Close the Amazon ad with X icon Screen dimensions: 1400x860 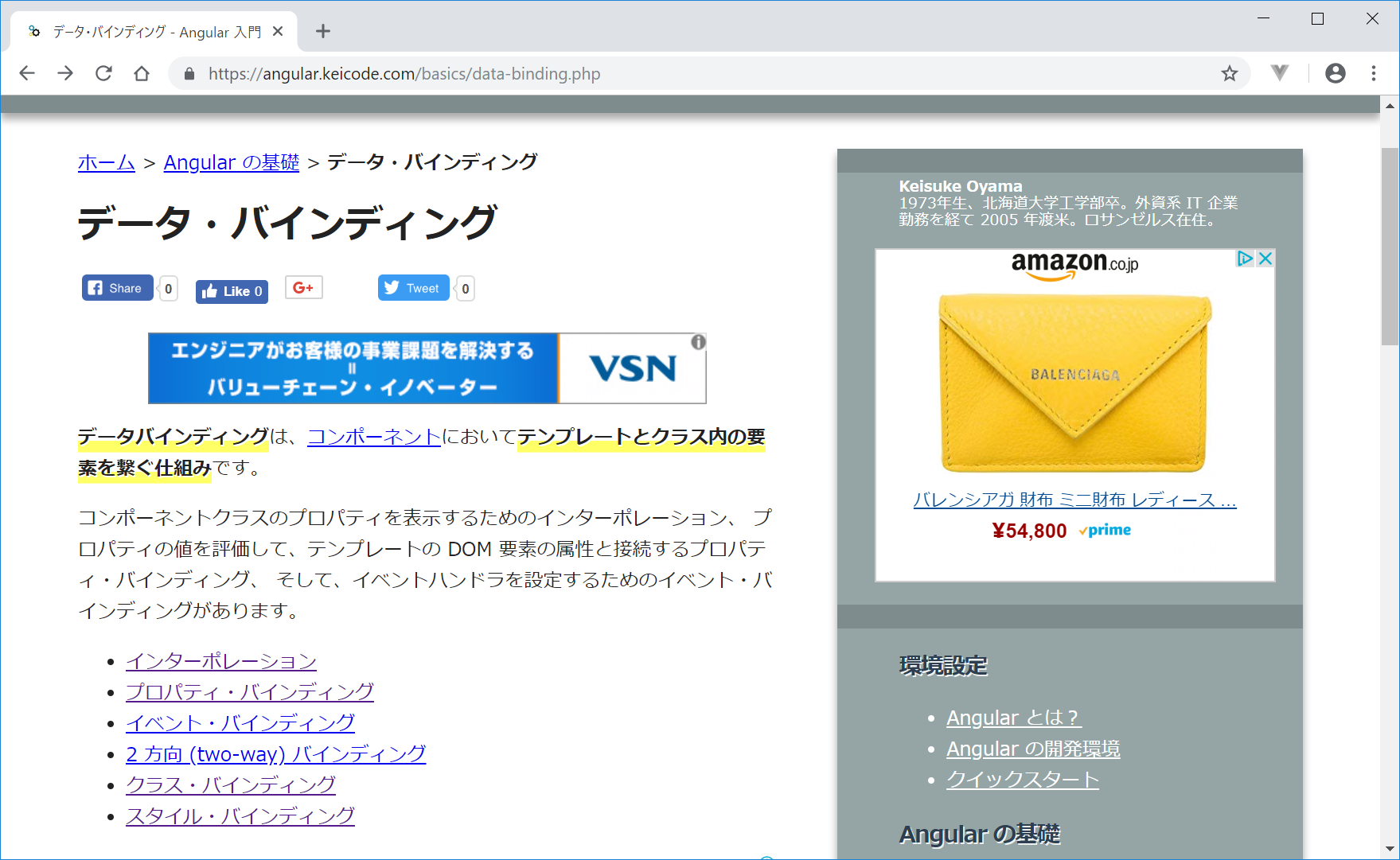pyautogui.click(x=1265, y=259)
